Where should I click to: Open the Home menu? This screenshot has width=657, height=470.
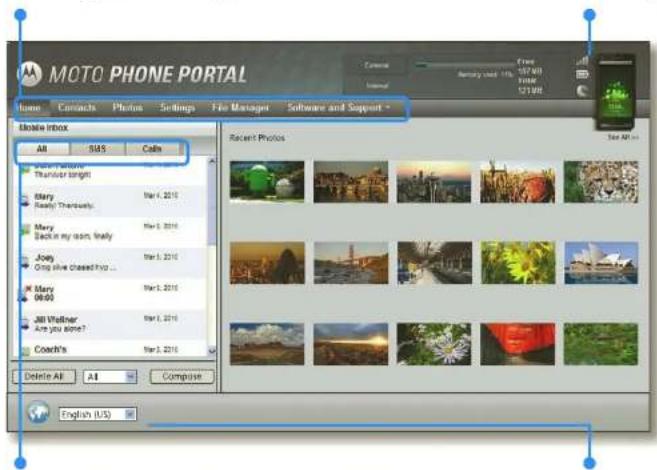(x=29, y=108)
